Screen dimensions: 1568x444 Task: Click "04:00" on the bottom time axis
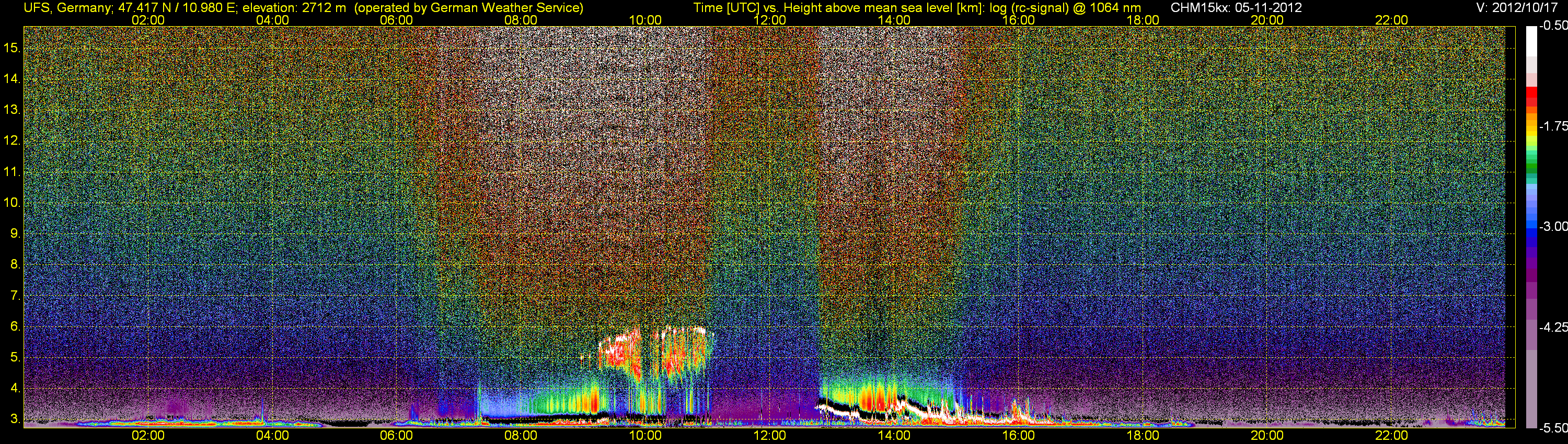click(272, 436)
